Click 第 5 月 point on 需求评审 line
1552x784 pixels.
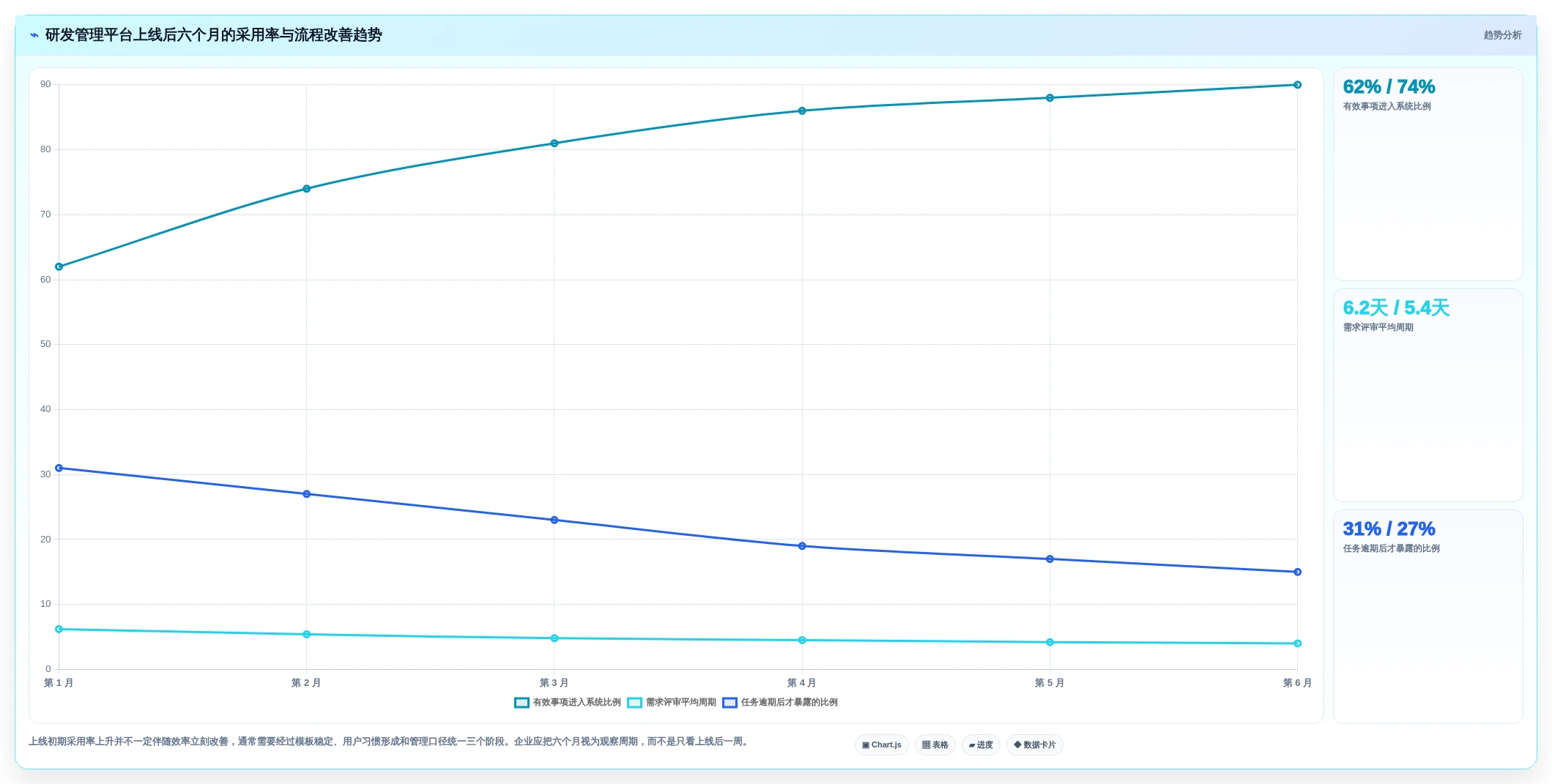1050,643
